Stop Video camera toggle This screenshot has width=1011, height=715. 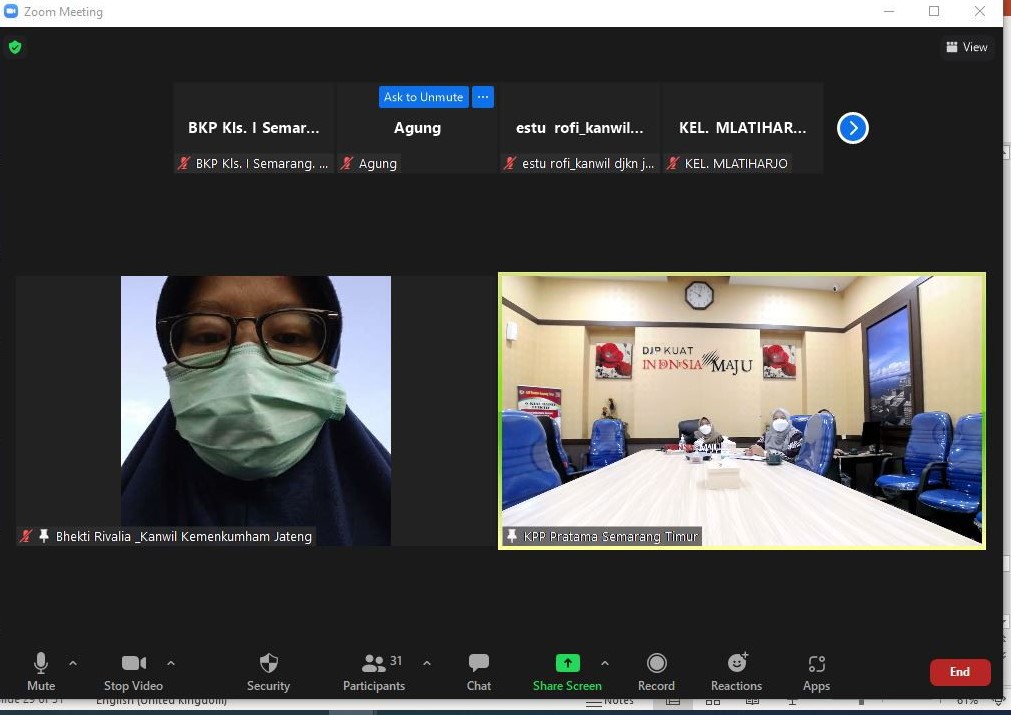point(133,670)
